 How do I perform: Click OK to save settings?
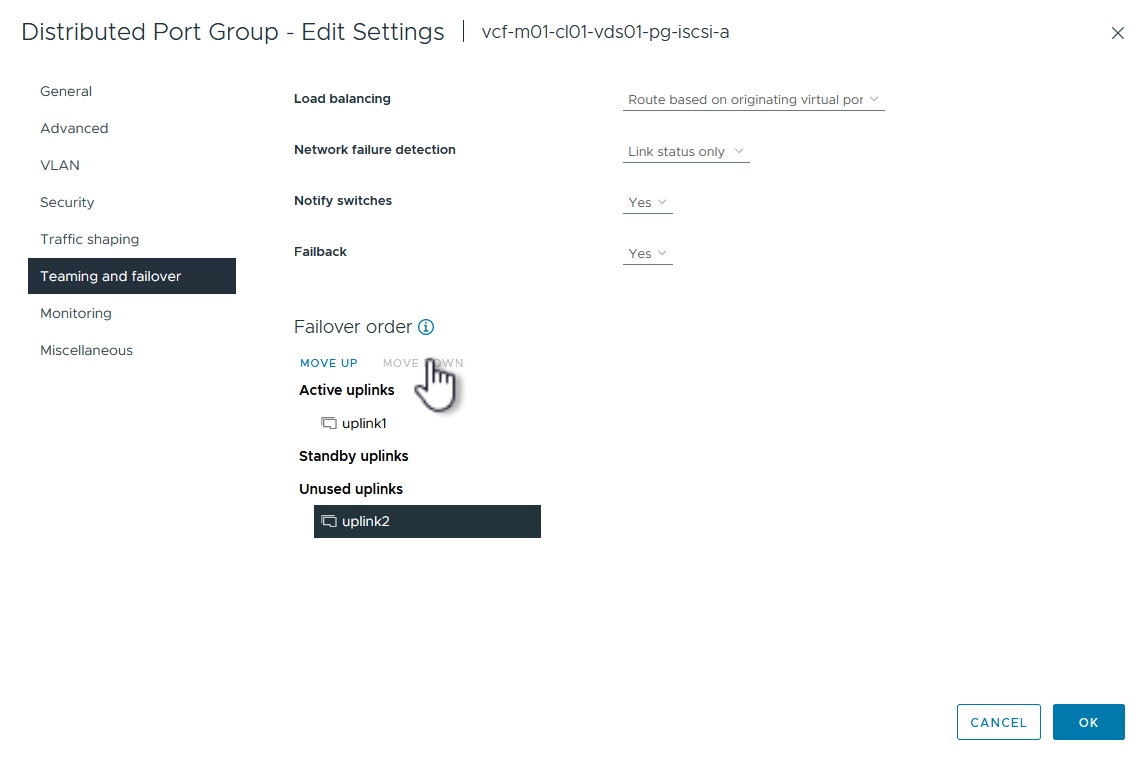pos(1088,722)
